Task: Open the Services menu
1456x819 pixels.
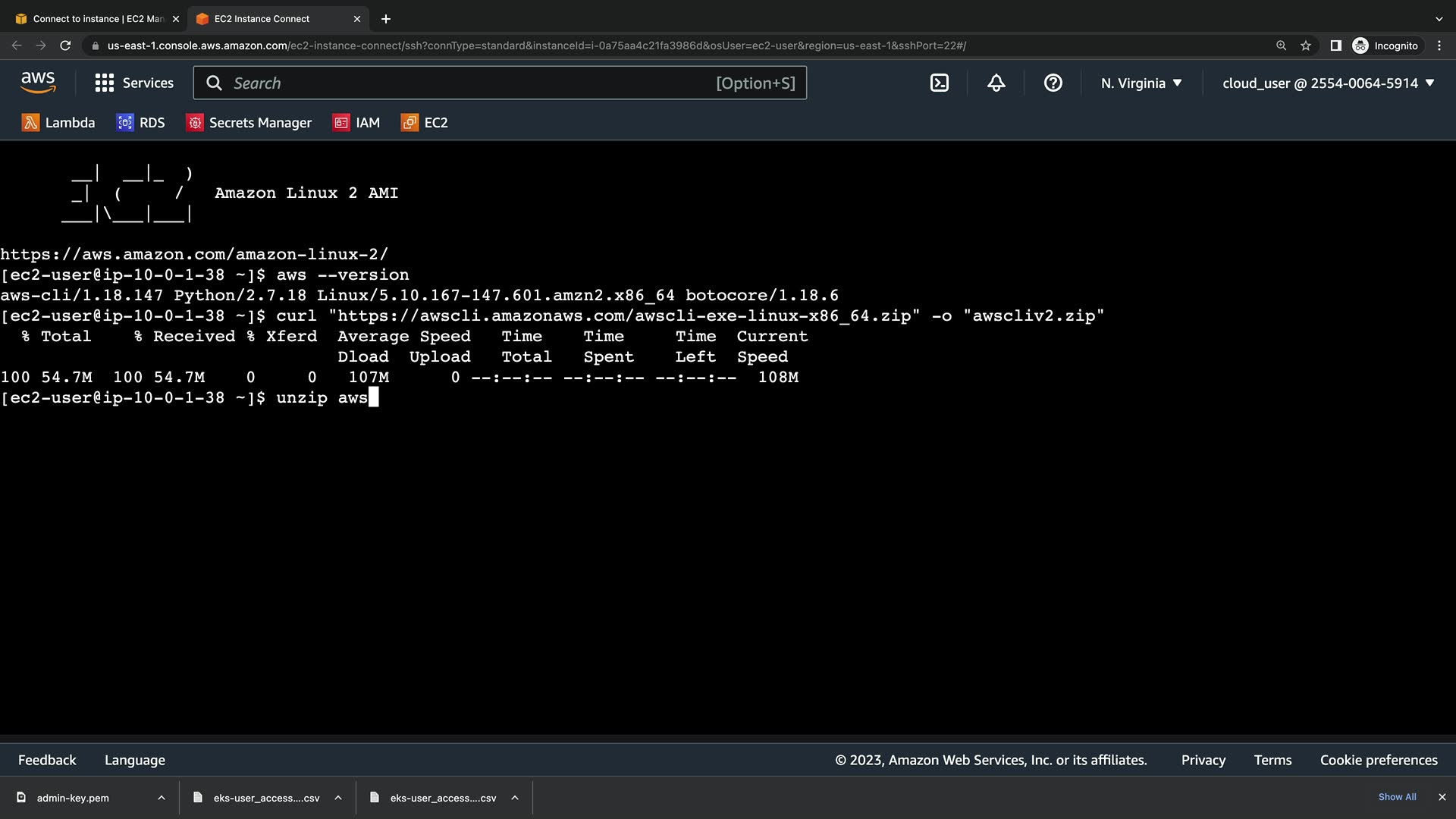Action: [x=134, y=83]
